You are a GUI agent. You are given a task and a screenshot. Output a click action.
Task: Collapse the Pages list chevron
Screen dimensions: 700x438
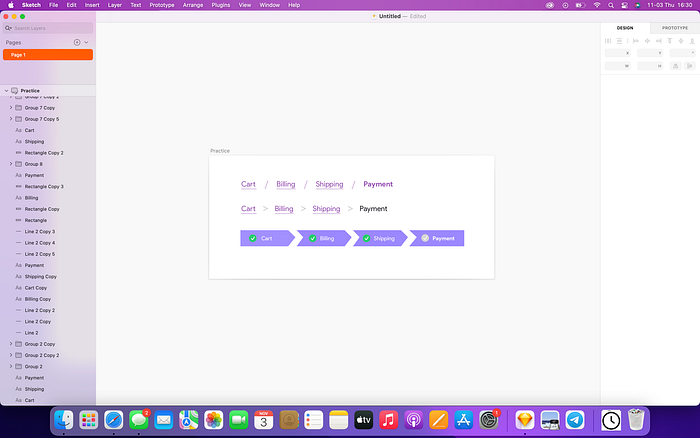click(x=86, y=42)
